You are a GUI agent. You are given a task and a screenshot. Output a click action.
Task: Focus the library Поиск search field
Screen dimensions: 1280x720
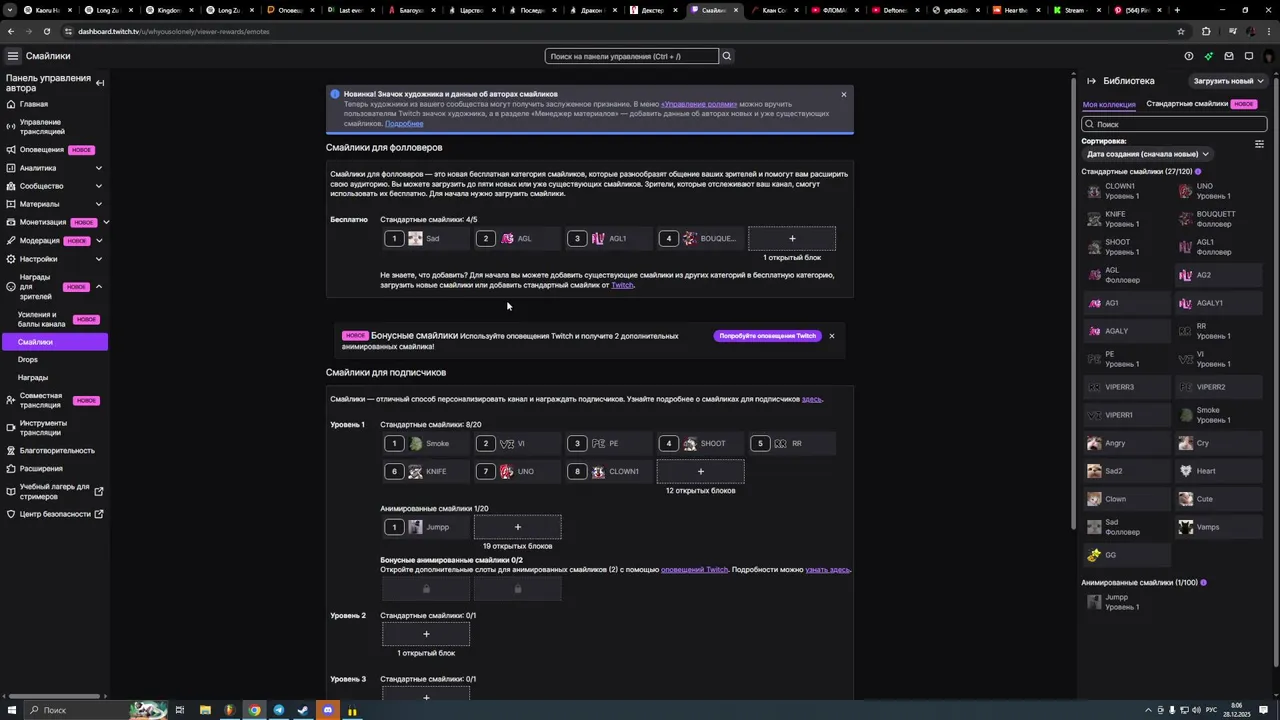[1174, 124]
